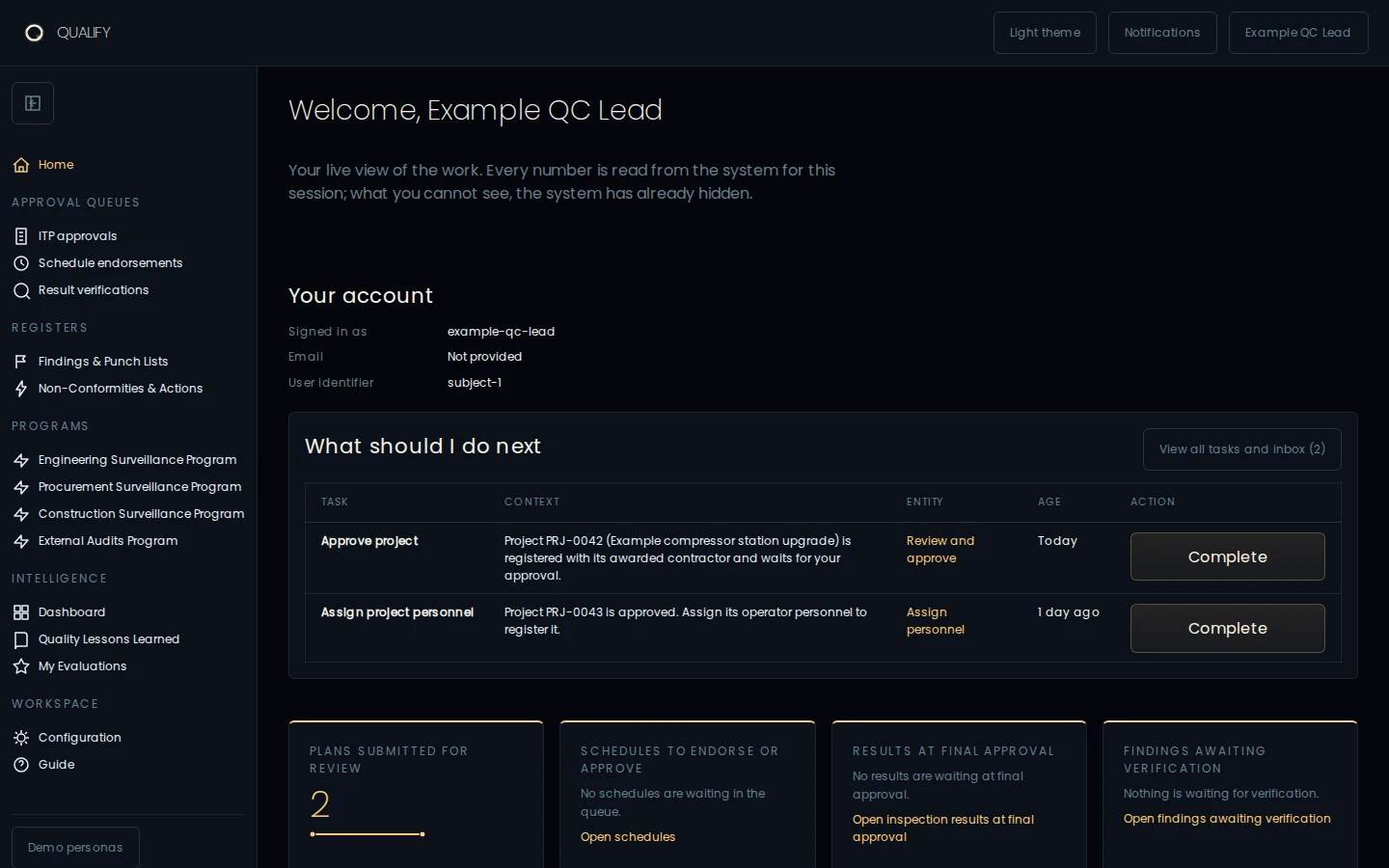Click the Plans submitted count 2
The width and height of the screenshot is (1389, 868).
point(320,804)
